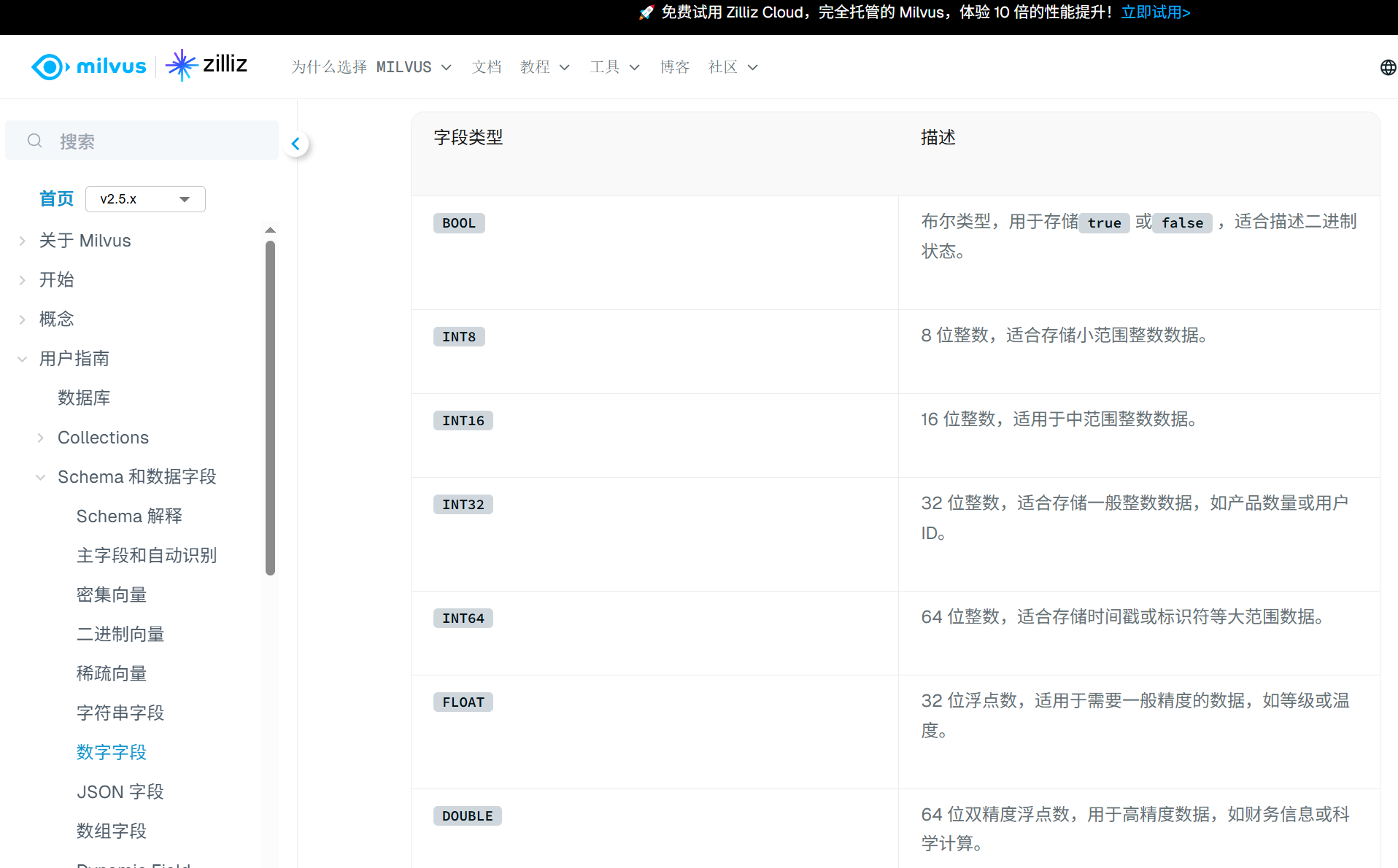This screenshot has height=868, width=1398.
Task: Open the 数据库 sidebar page
Action: pos(84,398)
